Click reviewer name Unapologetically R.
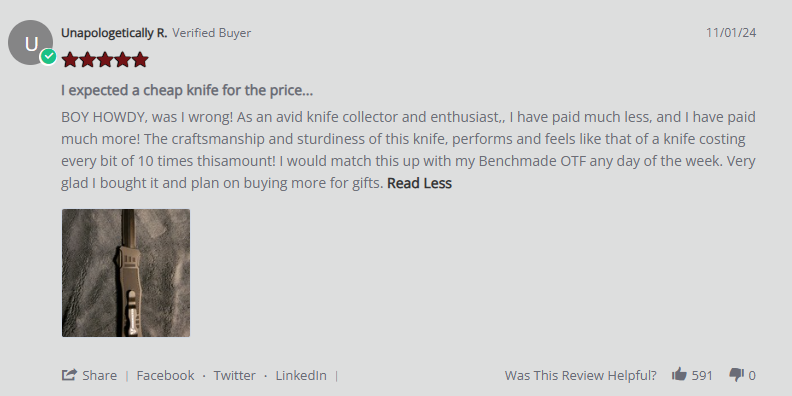The height and width of the screenshot is (396, 792). click(114, 33)
